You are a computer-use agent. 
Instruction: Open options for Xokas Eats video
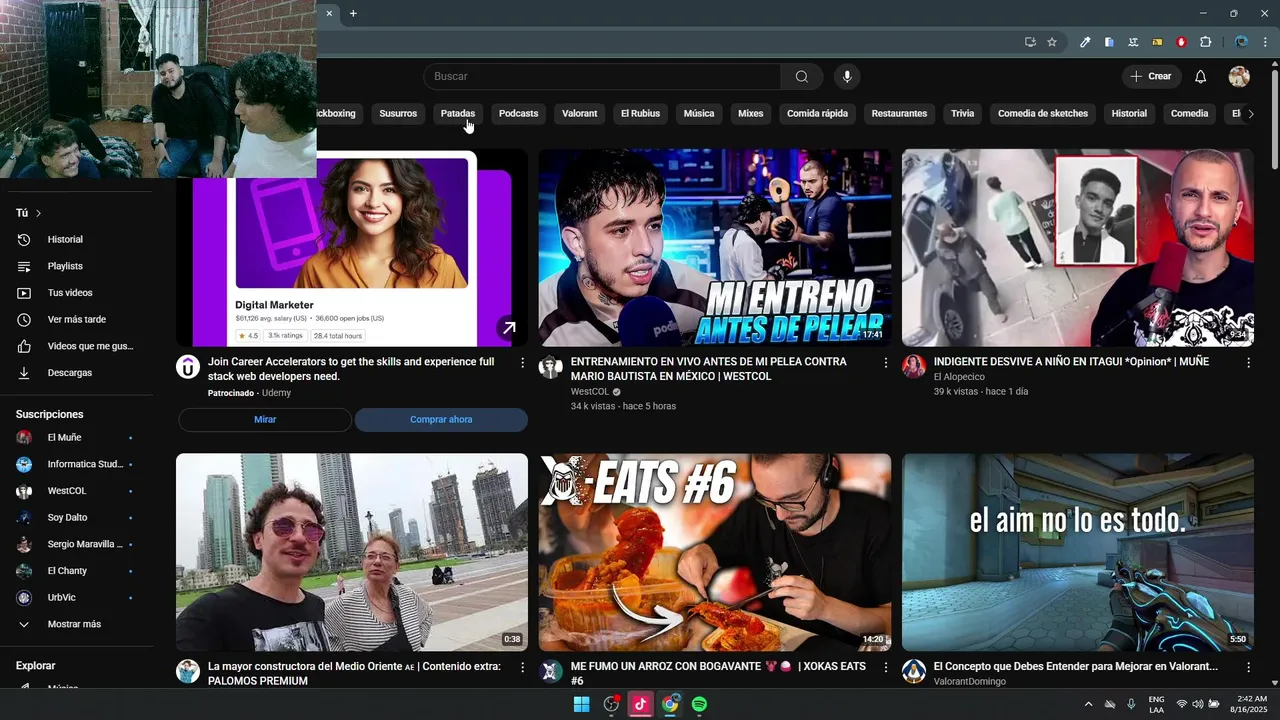coord(885,667)
